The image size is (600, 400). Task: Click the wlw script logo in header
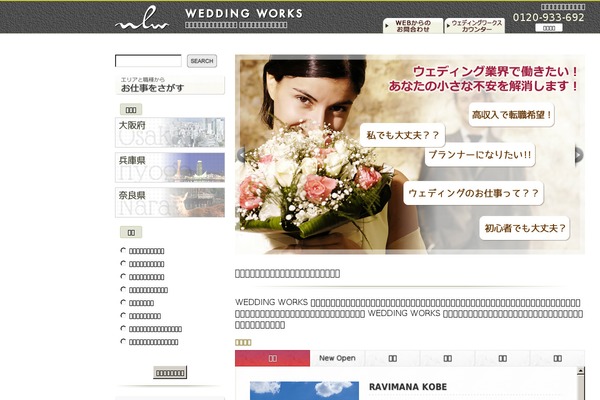[142, 18]
